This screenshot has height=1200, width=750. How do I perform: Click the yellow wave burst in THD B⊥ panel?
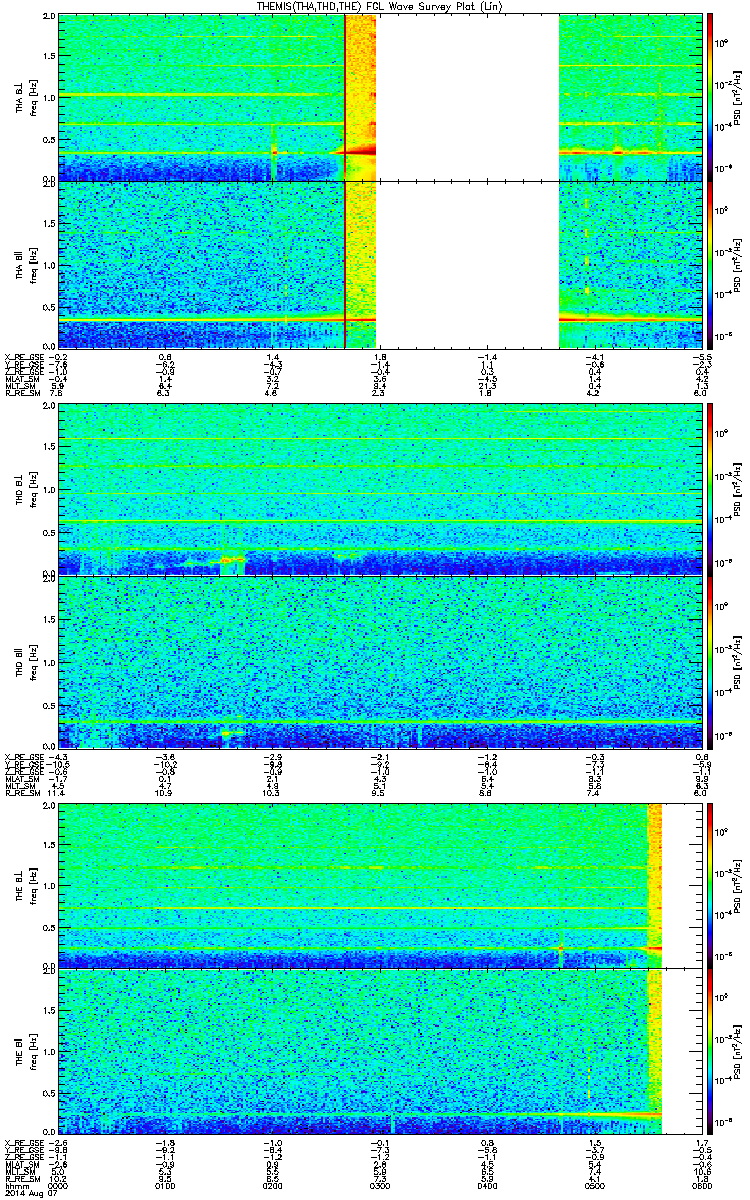point(228,558)
